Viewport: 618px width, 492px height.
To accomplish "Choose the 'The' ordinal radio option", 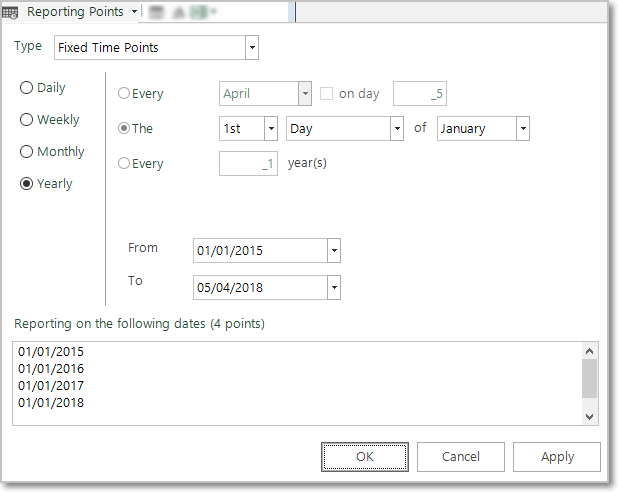I will (x=124, y=129).
